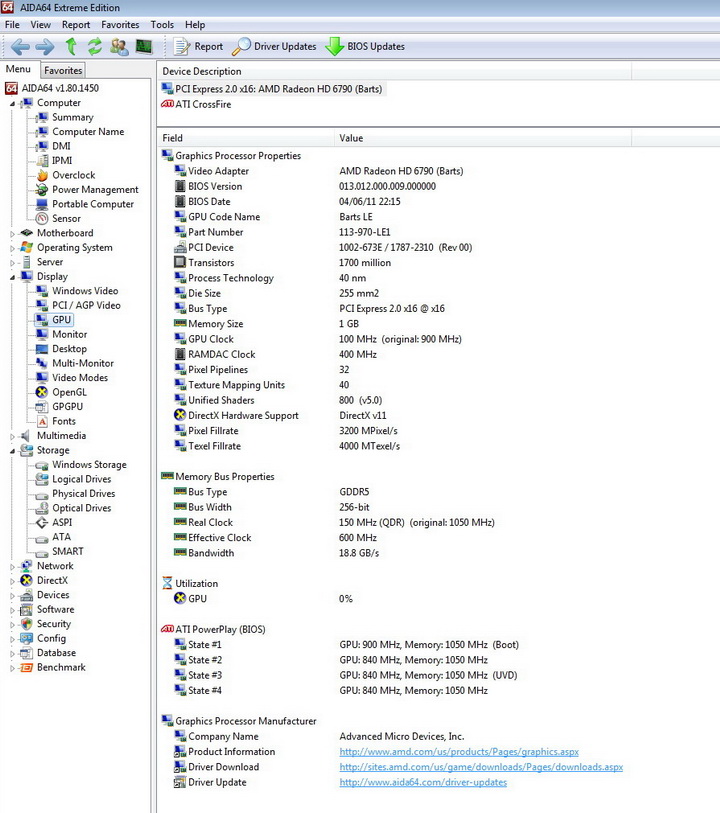Select the Optical Drives icon
720x813 pixels.
coord(42,508)
